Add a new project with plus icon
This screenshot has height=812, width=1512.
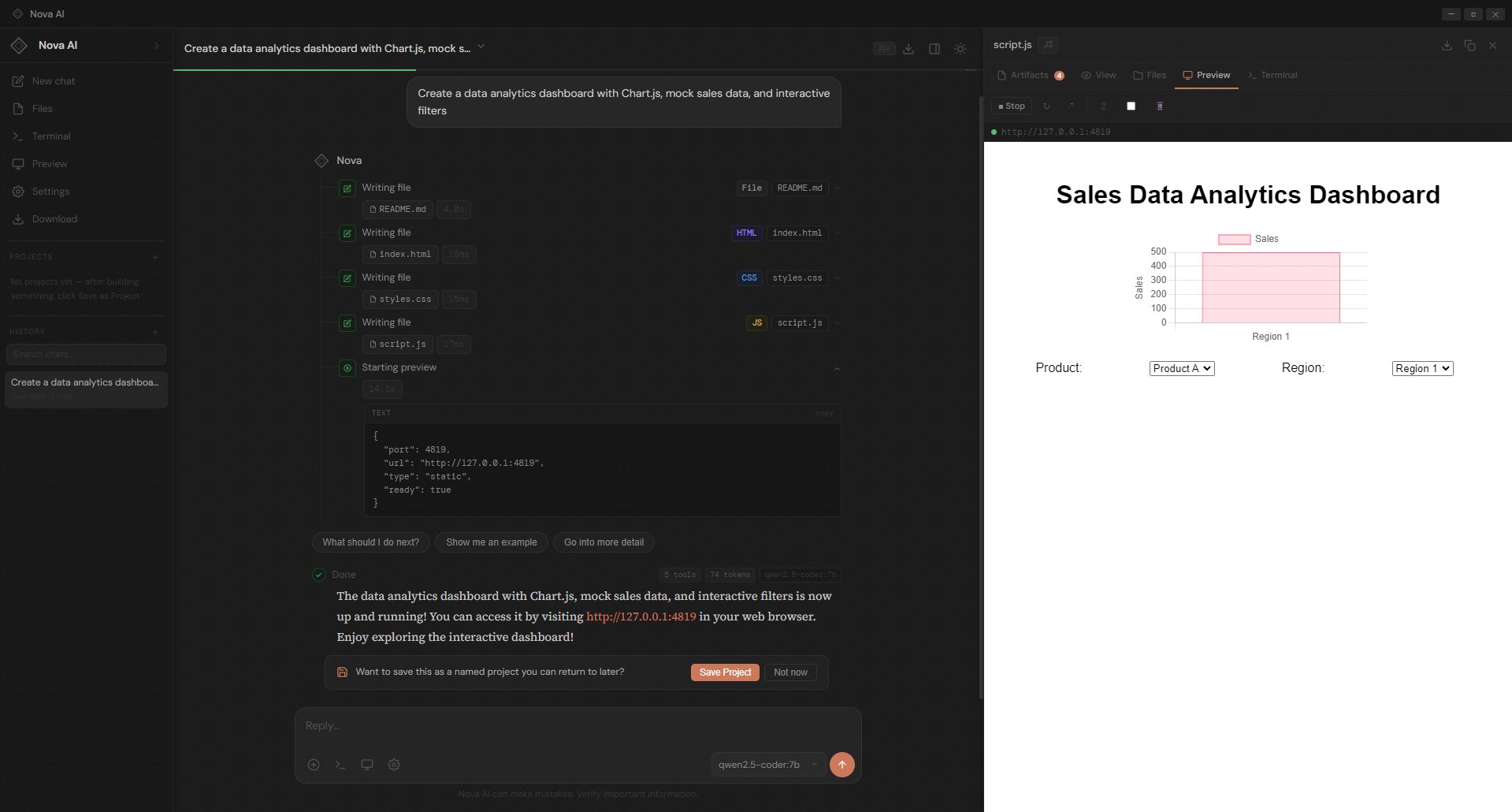pos(155,257)
